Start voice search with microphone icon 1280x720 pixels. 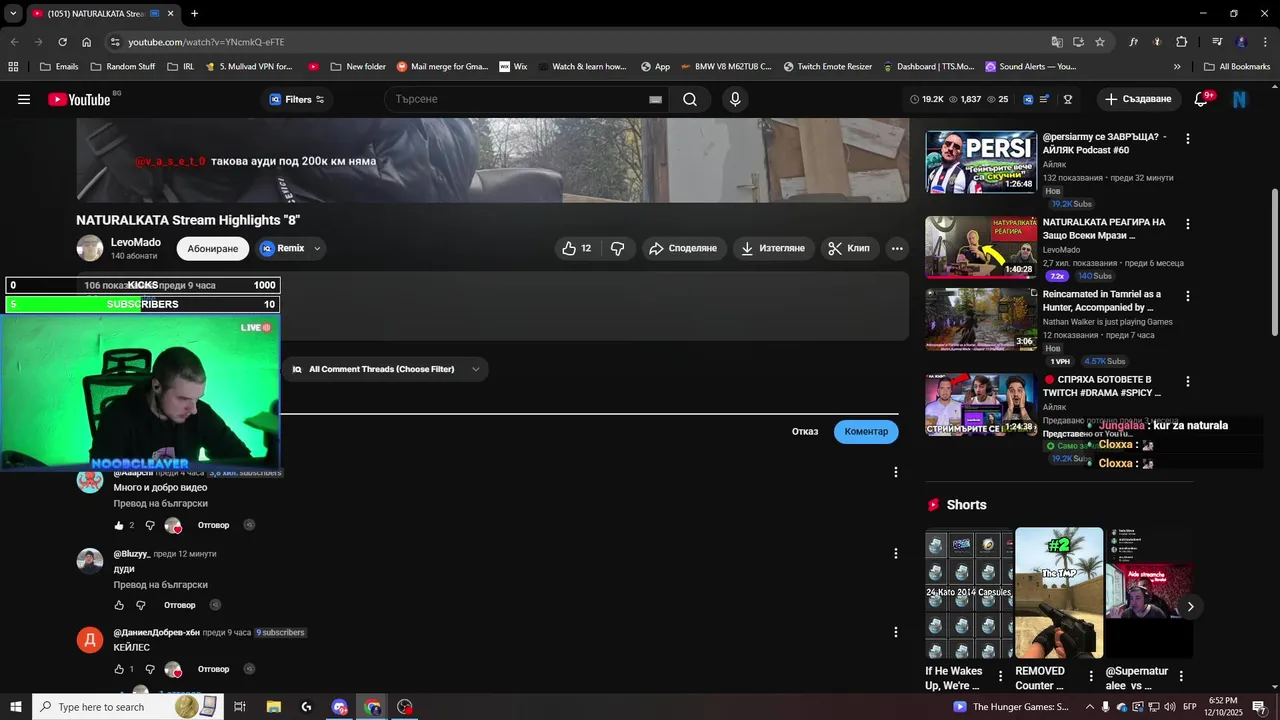[735, 99]
